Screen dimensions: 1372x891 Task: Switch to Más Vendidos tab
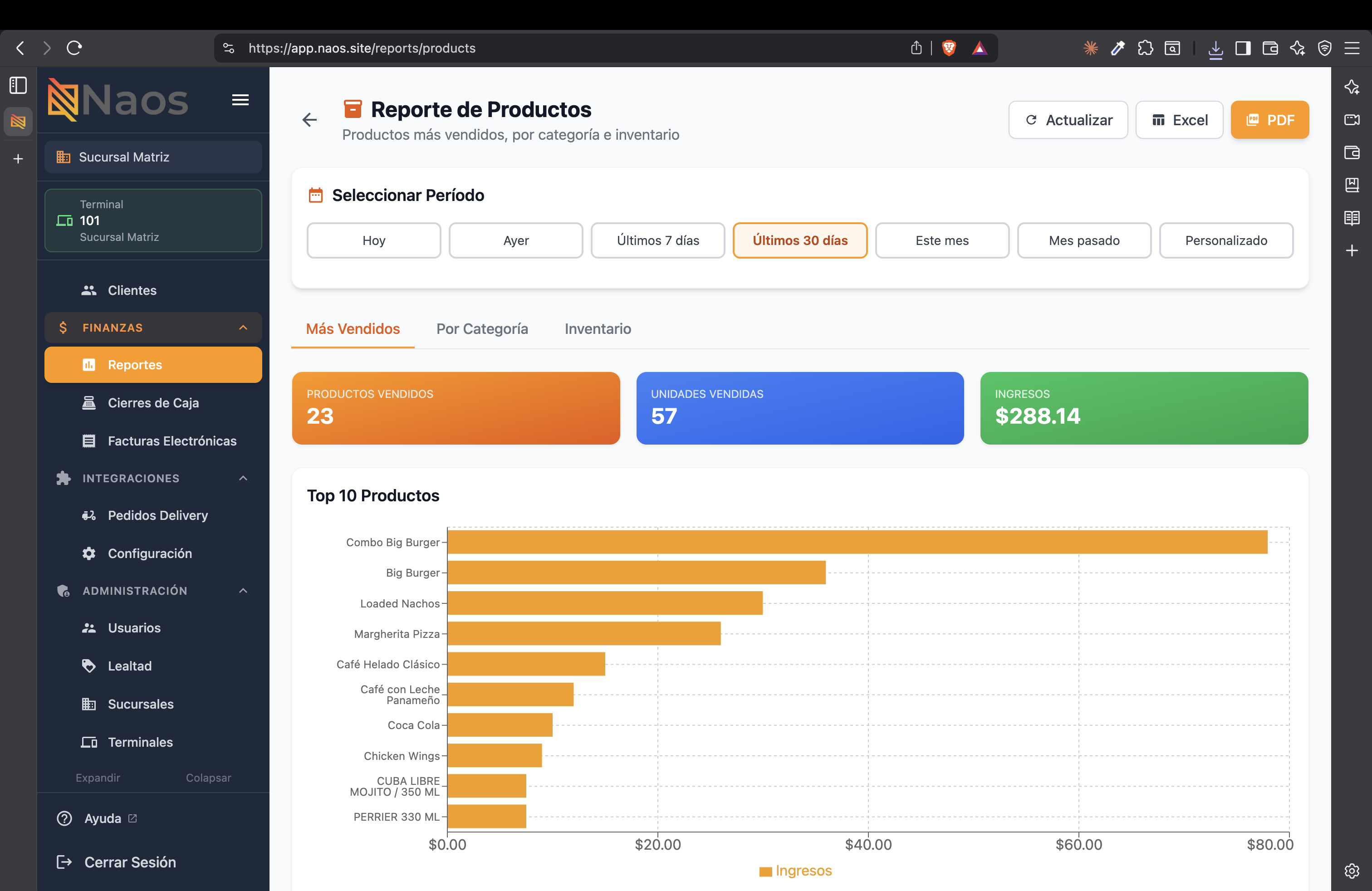353,328
